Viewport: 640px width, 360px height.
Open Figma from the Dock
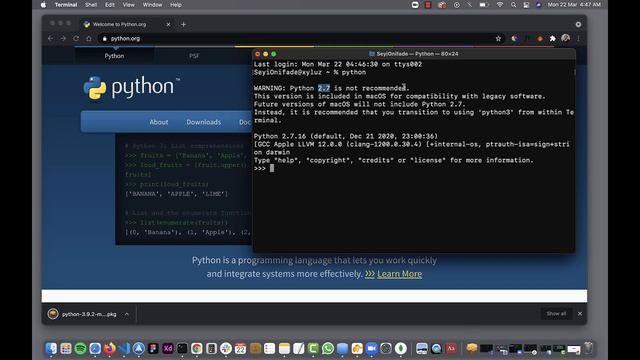[x=153, y=348]
